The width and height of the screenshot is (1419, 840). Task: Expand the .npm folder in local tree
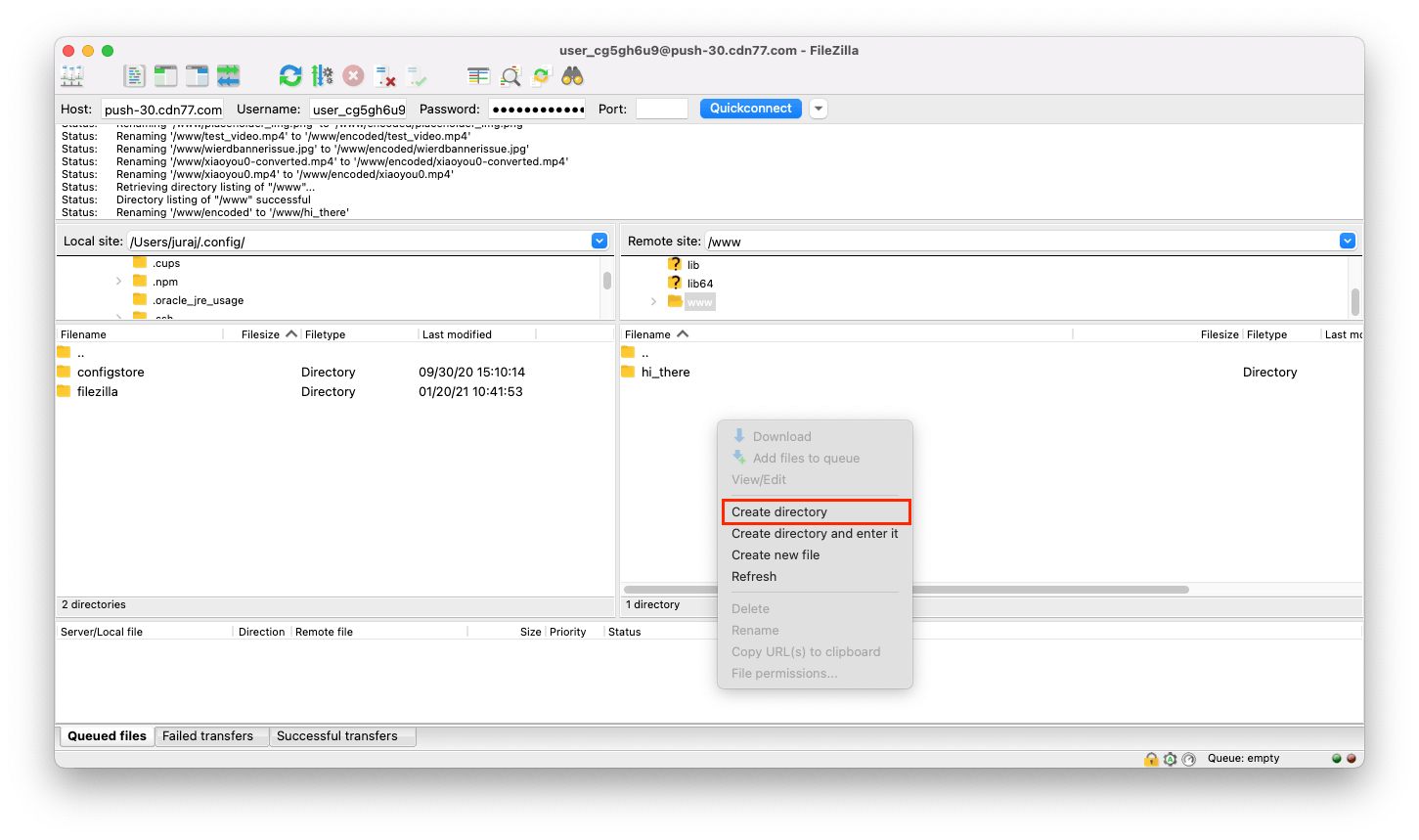coord(119,282)
